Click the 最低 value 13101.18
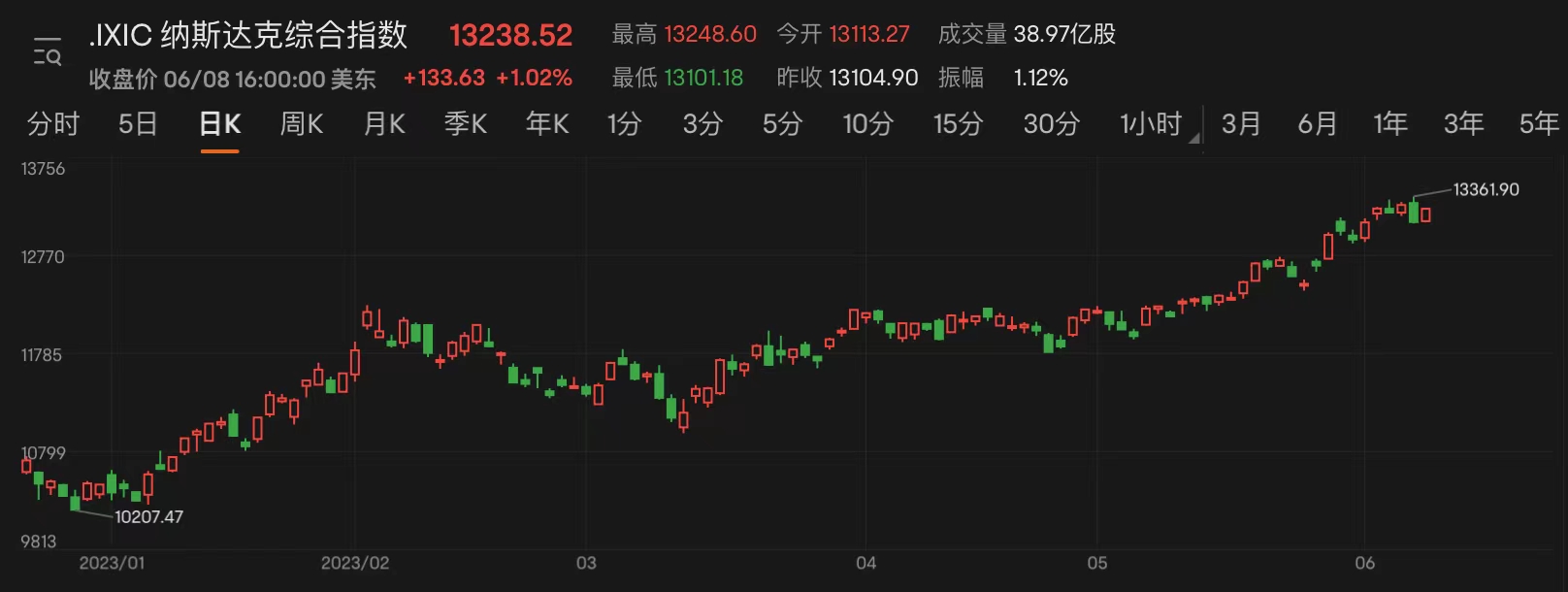 click(x=703, y=78)
